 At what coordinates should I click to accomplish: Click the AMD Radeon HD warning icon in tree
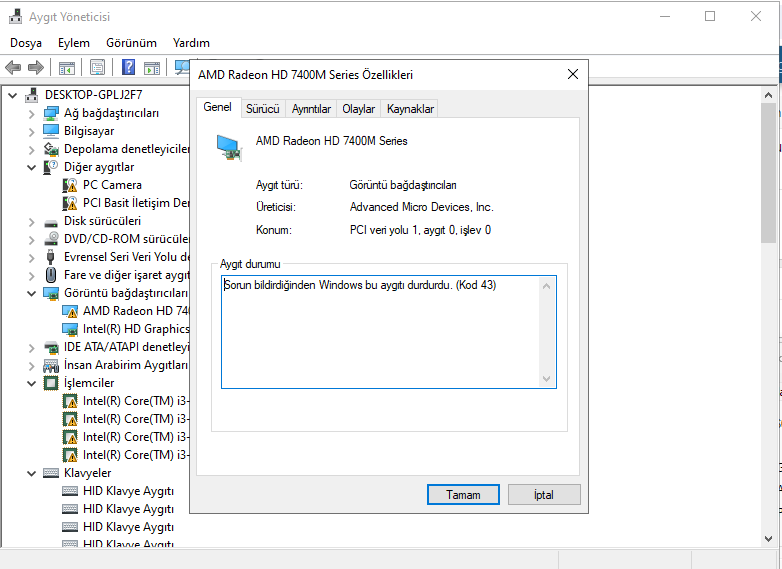(x=70, y=311)
